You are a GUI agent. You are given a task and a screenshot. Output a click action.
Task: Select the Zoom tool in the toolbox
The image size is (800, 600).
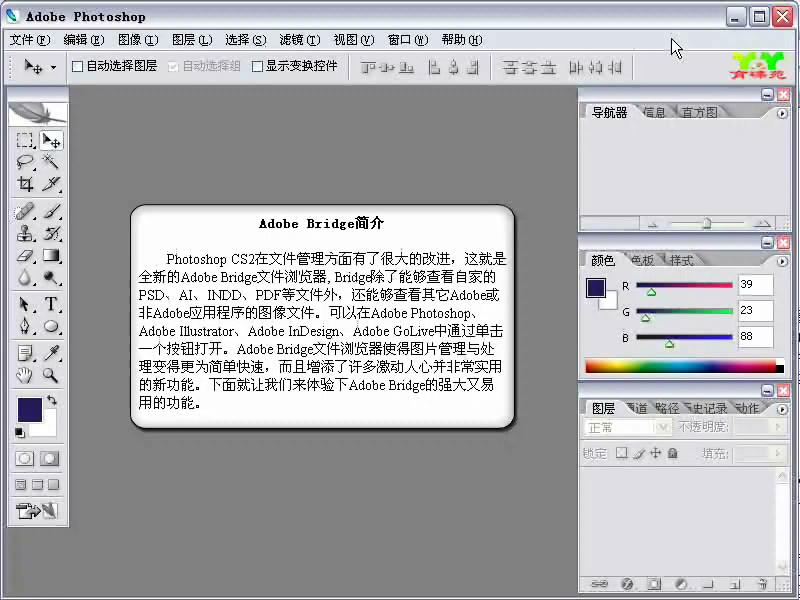point(51,376)
